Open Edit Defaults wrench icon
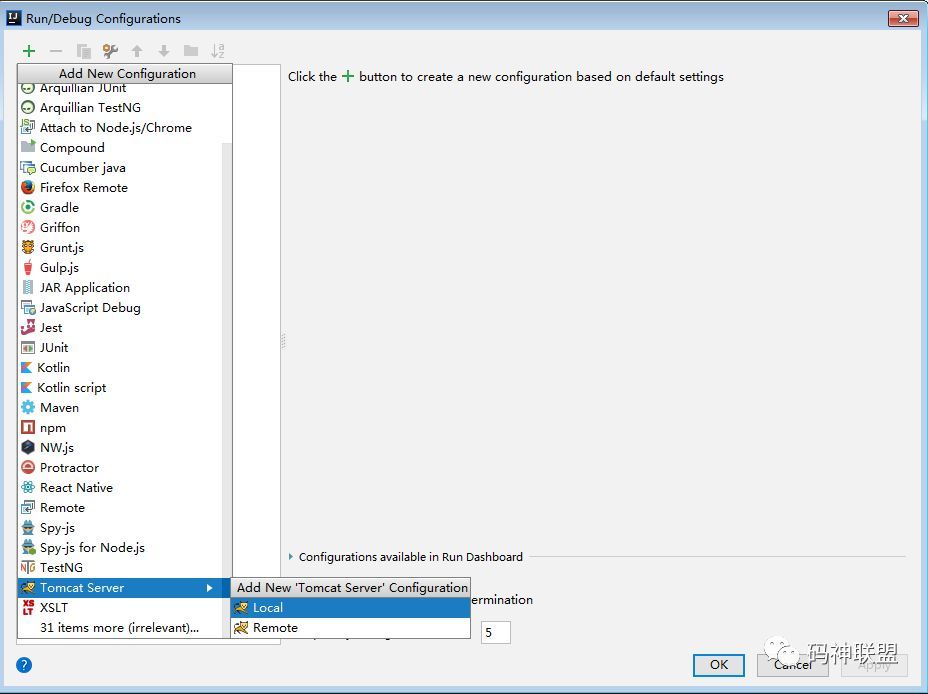This screenshot has width=928, height=694. point(110,51)
